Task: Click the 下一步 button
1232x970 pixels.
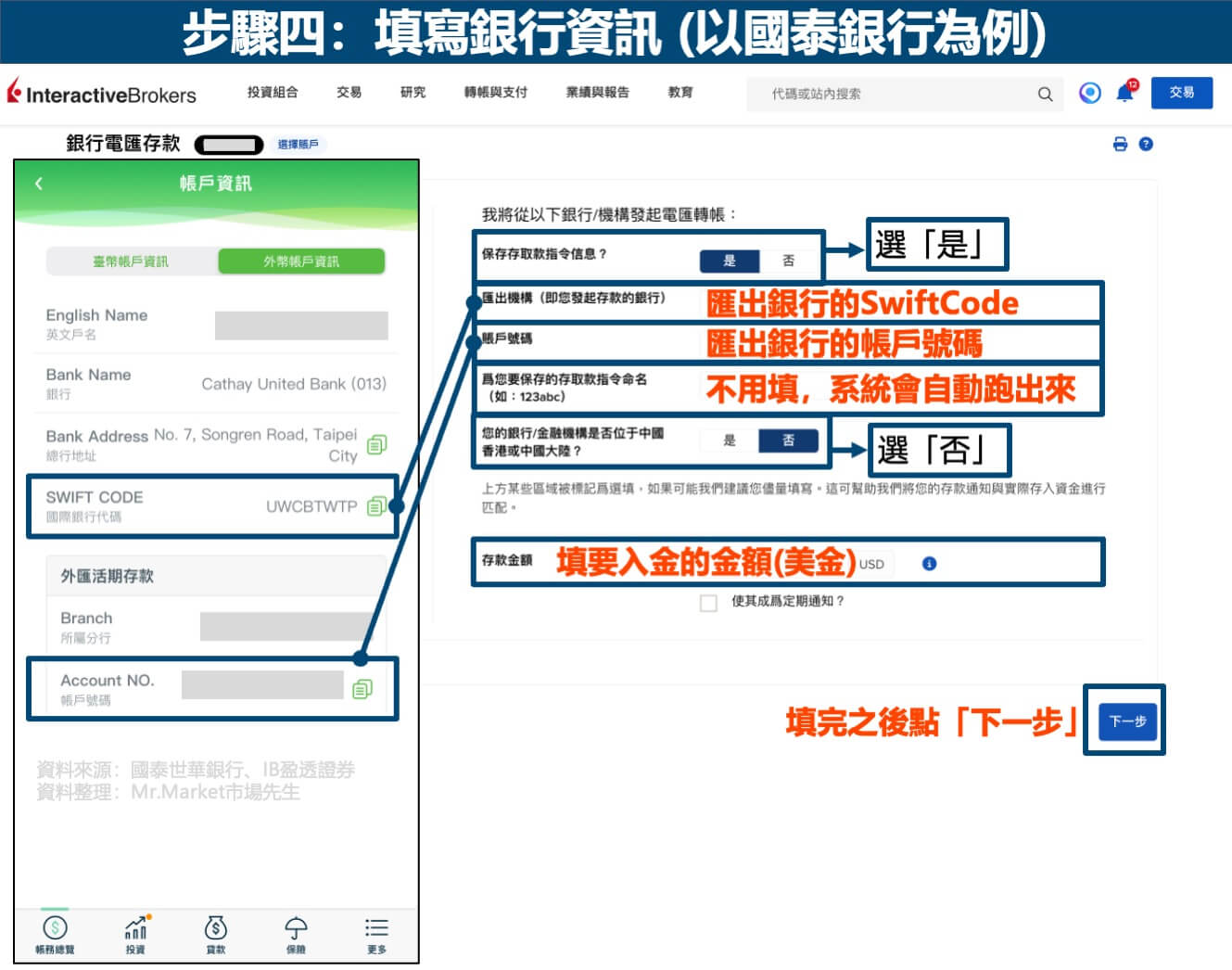Action: tap(1128, 721)
